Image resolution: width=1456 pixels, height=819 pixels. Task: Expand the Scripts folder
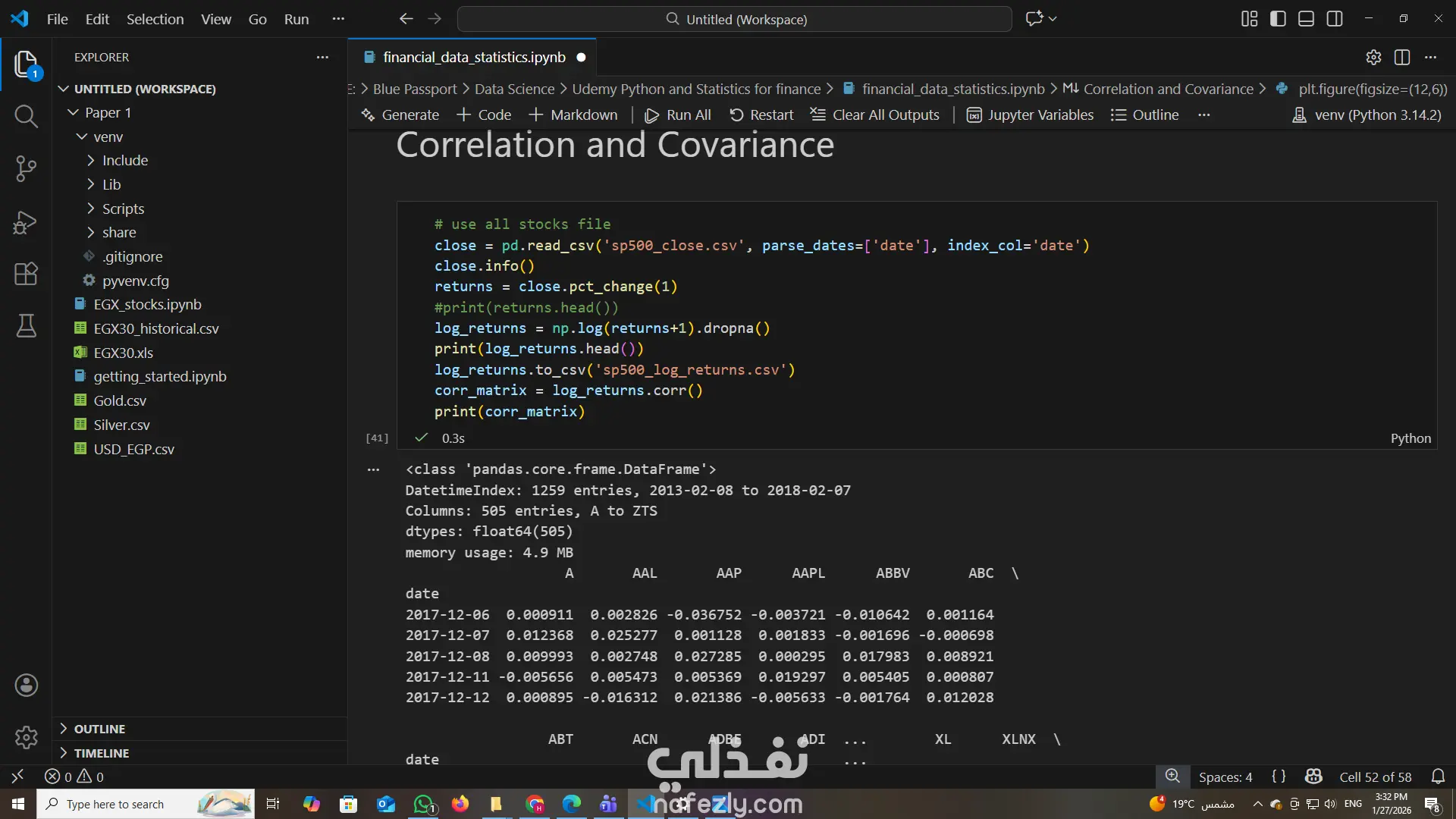coord(123,209)
